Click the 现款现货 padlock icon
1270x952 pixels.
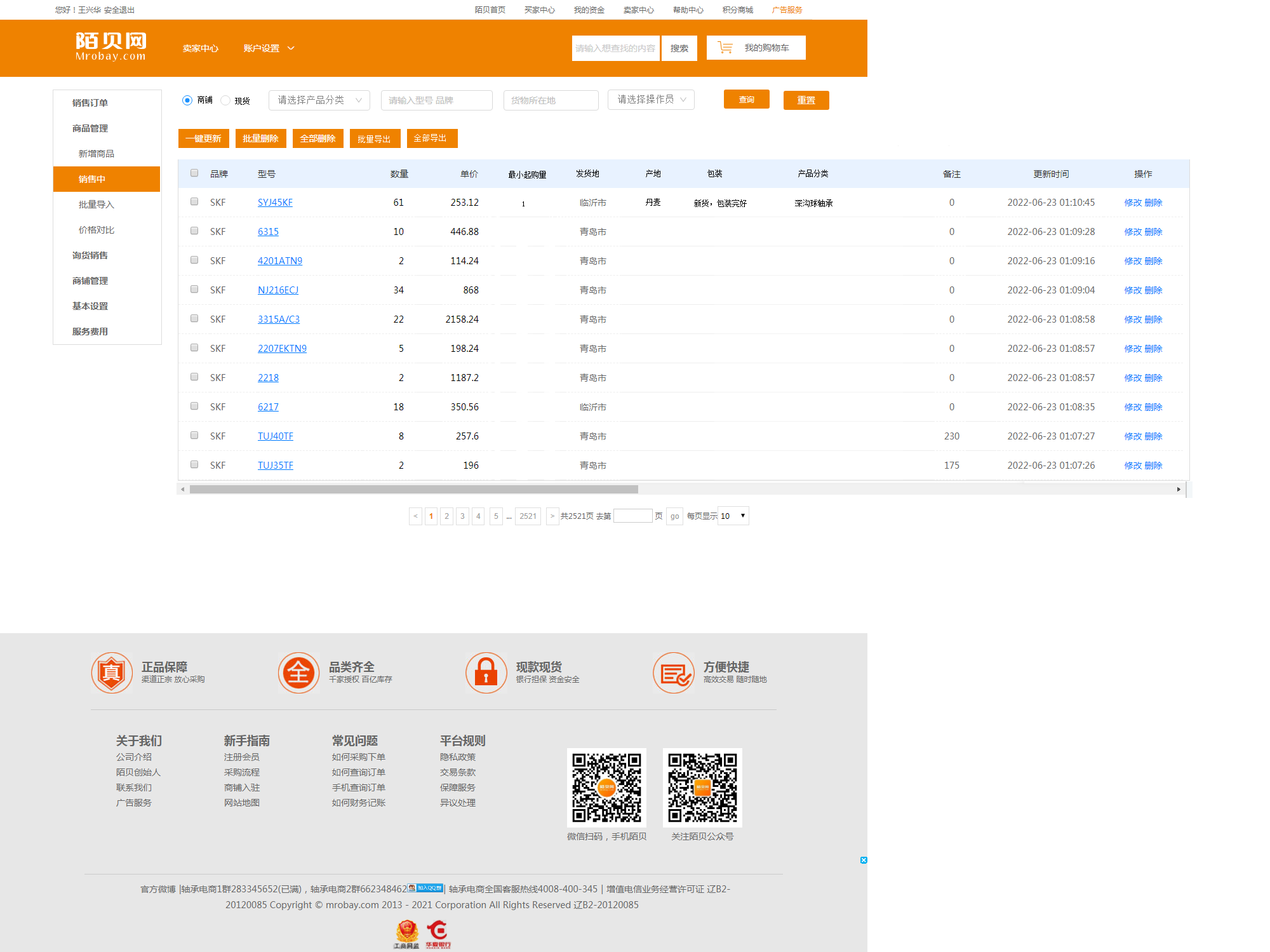click(x=486, y=673)
